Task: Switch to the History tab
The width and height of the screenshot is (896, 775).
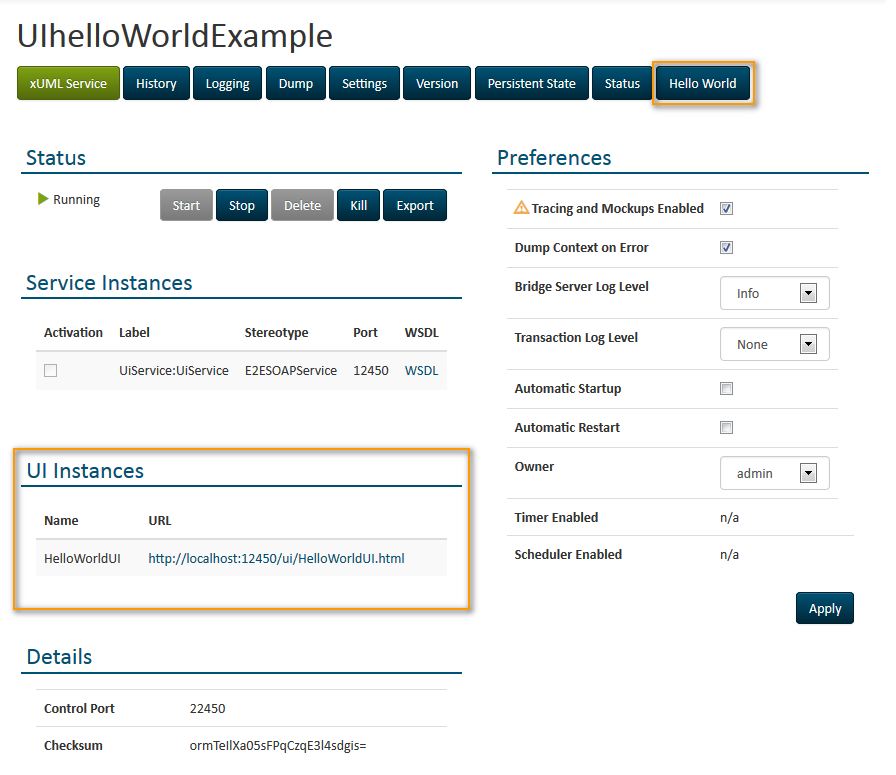Action: click(x=156, y=84)
